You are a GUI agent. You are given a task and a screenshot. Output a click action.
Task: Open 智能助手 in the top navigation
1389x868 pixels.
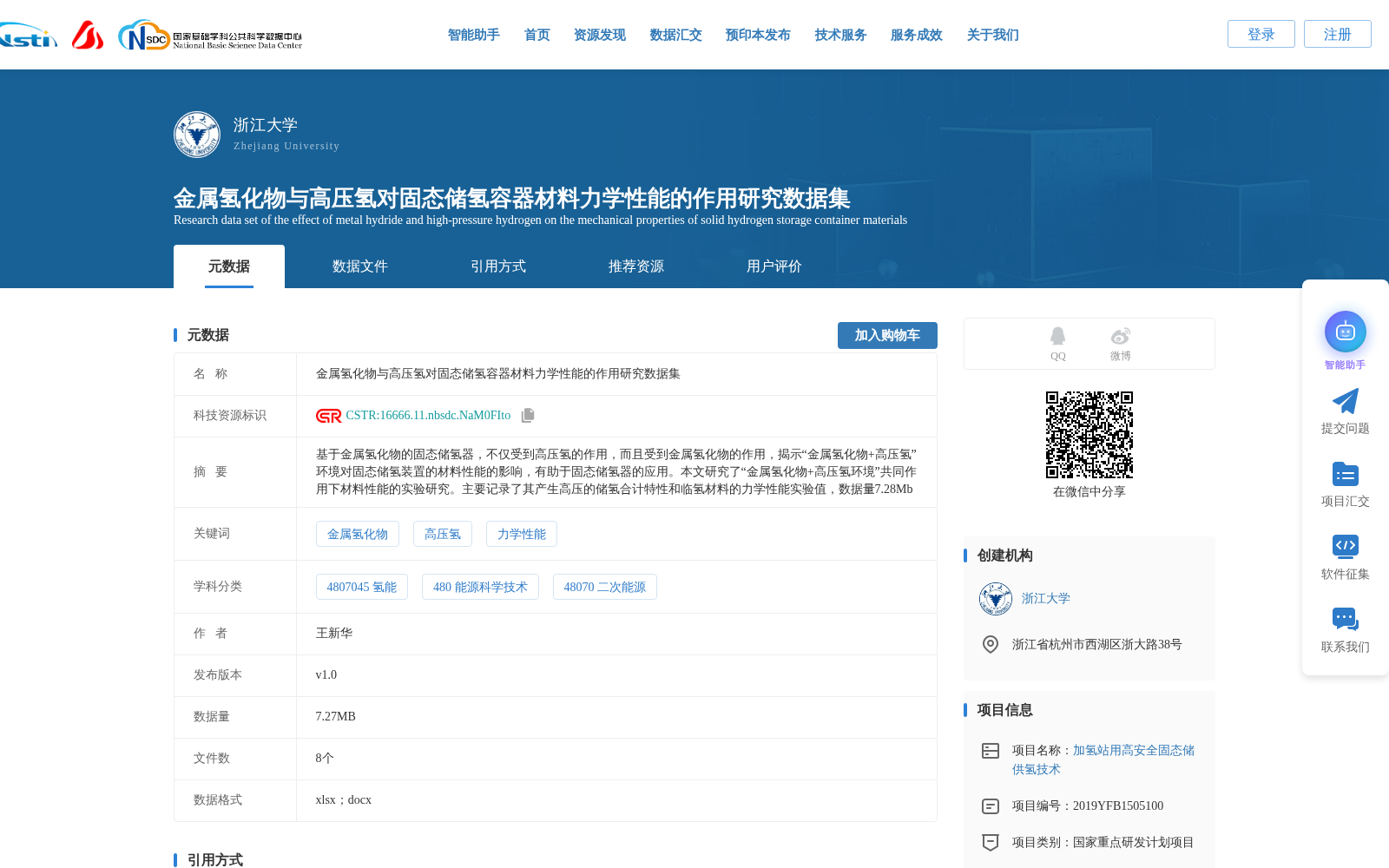pyautogui.click(x=474, y=35)
